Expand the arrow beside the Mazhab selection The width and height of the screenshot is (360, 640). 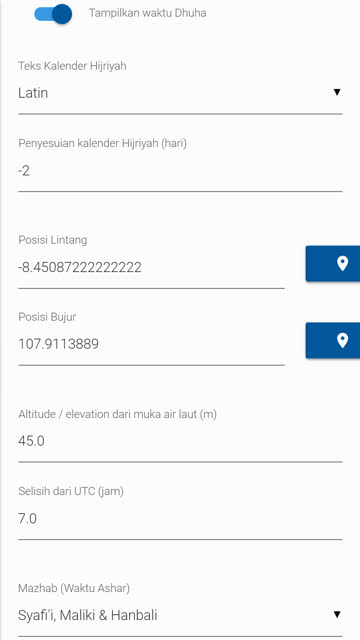[x=337, y=614]
